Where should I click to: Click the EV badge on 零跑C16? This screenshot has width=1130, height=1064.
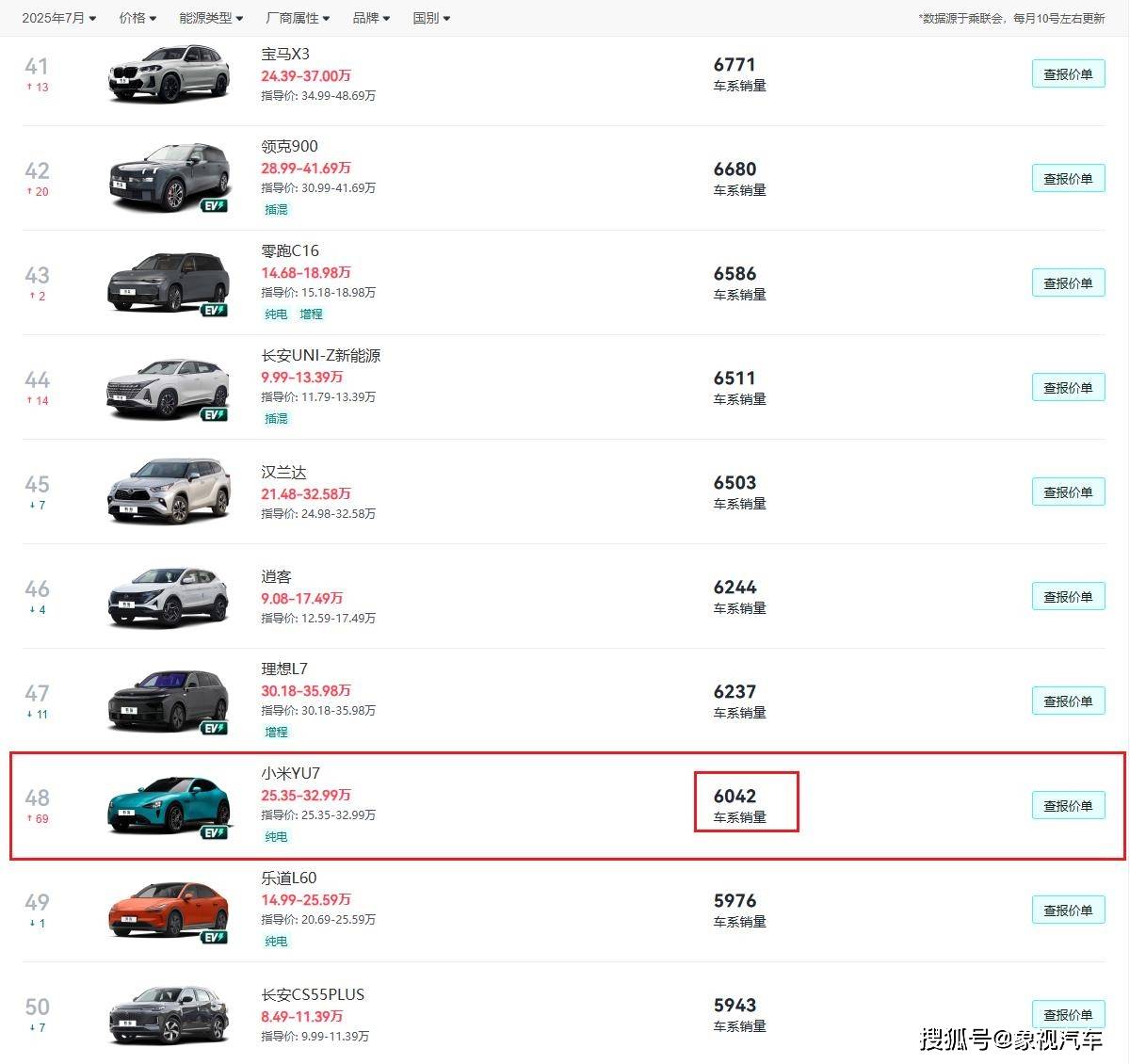(214, 310)
